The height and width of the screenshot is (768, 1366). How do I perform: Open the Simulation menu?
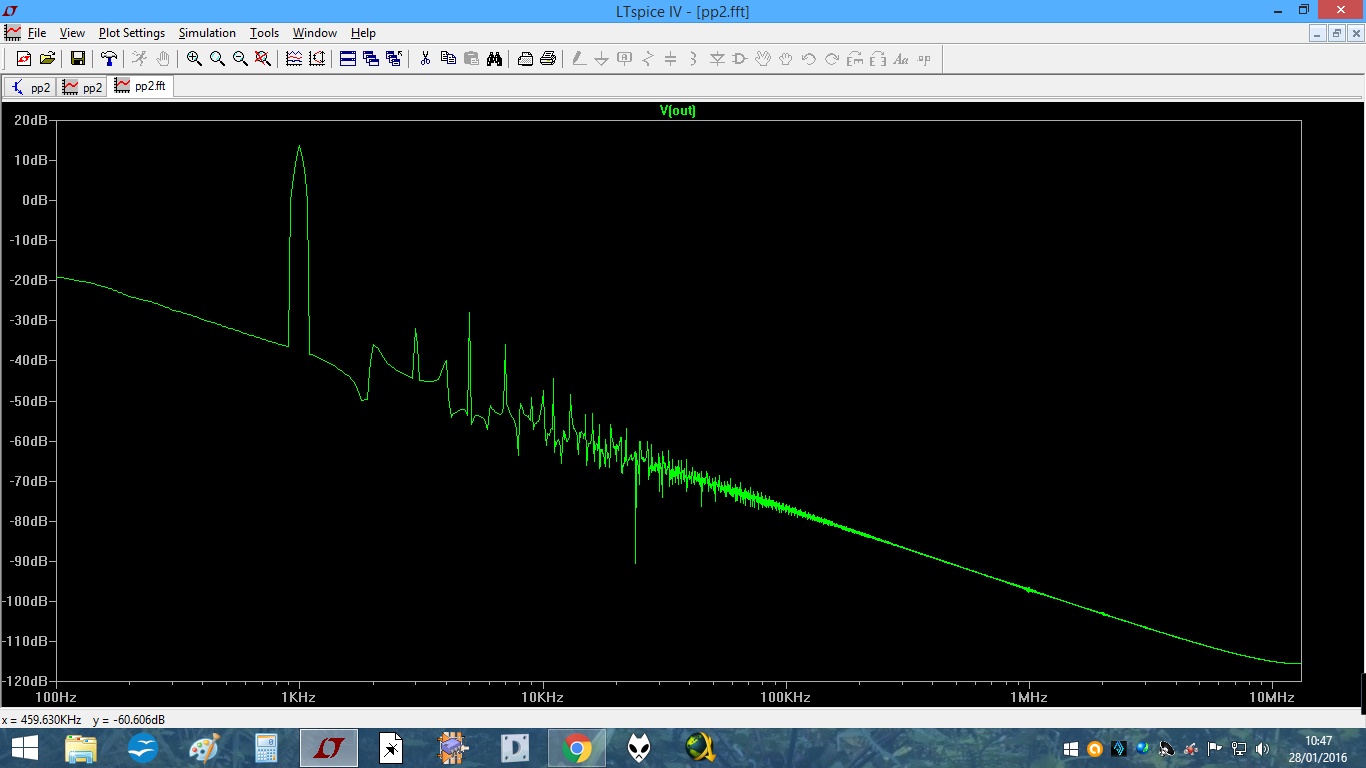207,33
